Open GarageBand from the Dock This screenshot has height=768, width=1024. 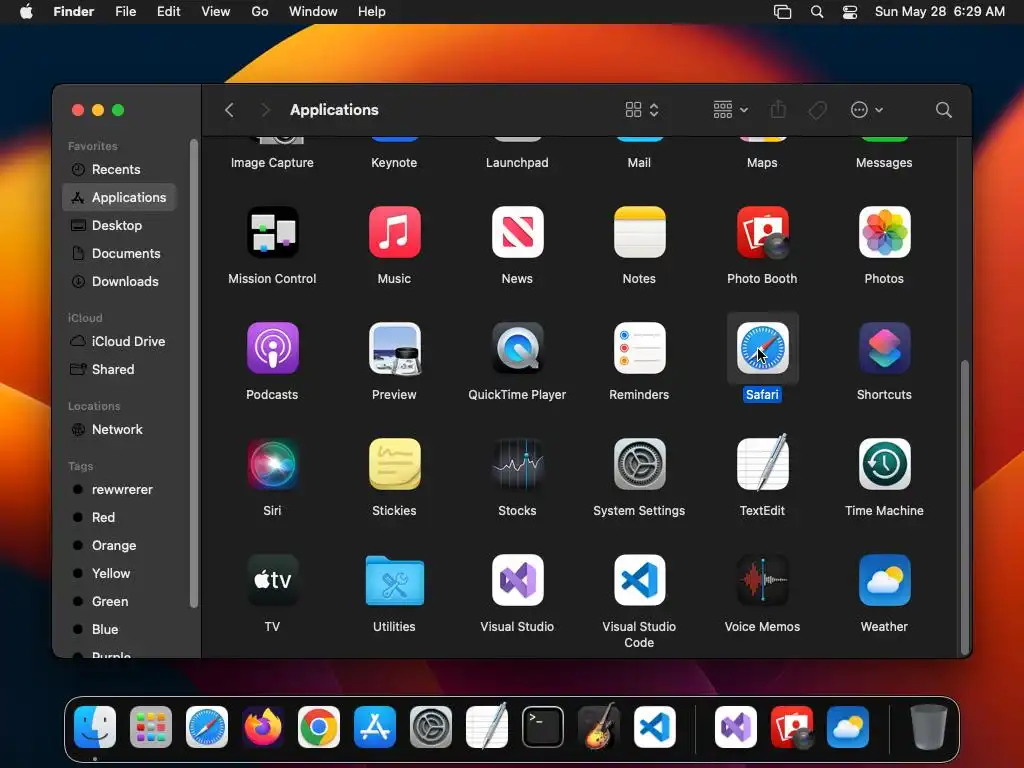click(x=598, y=727)
